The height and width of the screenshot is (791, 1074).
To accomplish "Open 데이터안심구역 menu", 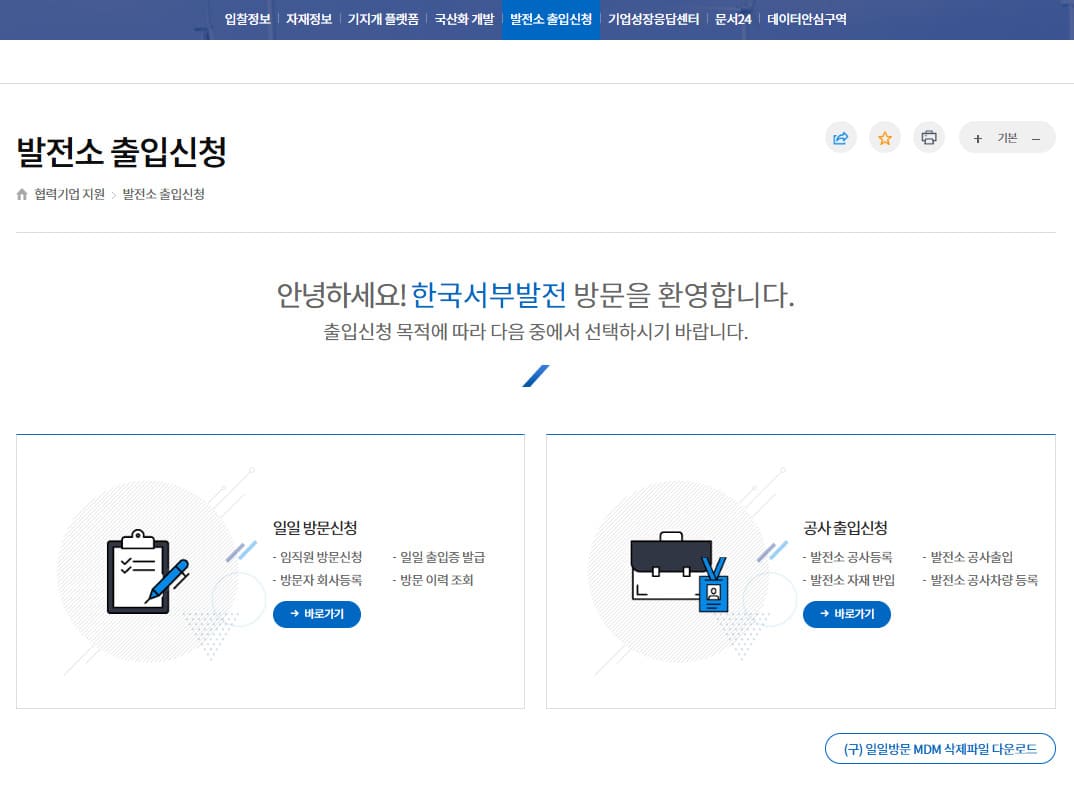I will (x=807, y=19).
